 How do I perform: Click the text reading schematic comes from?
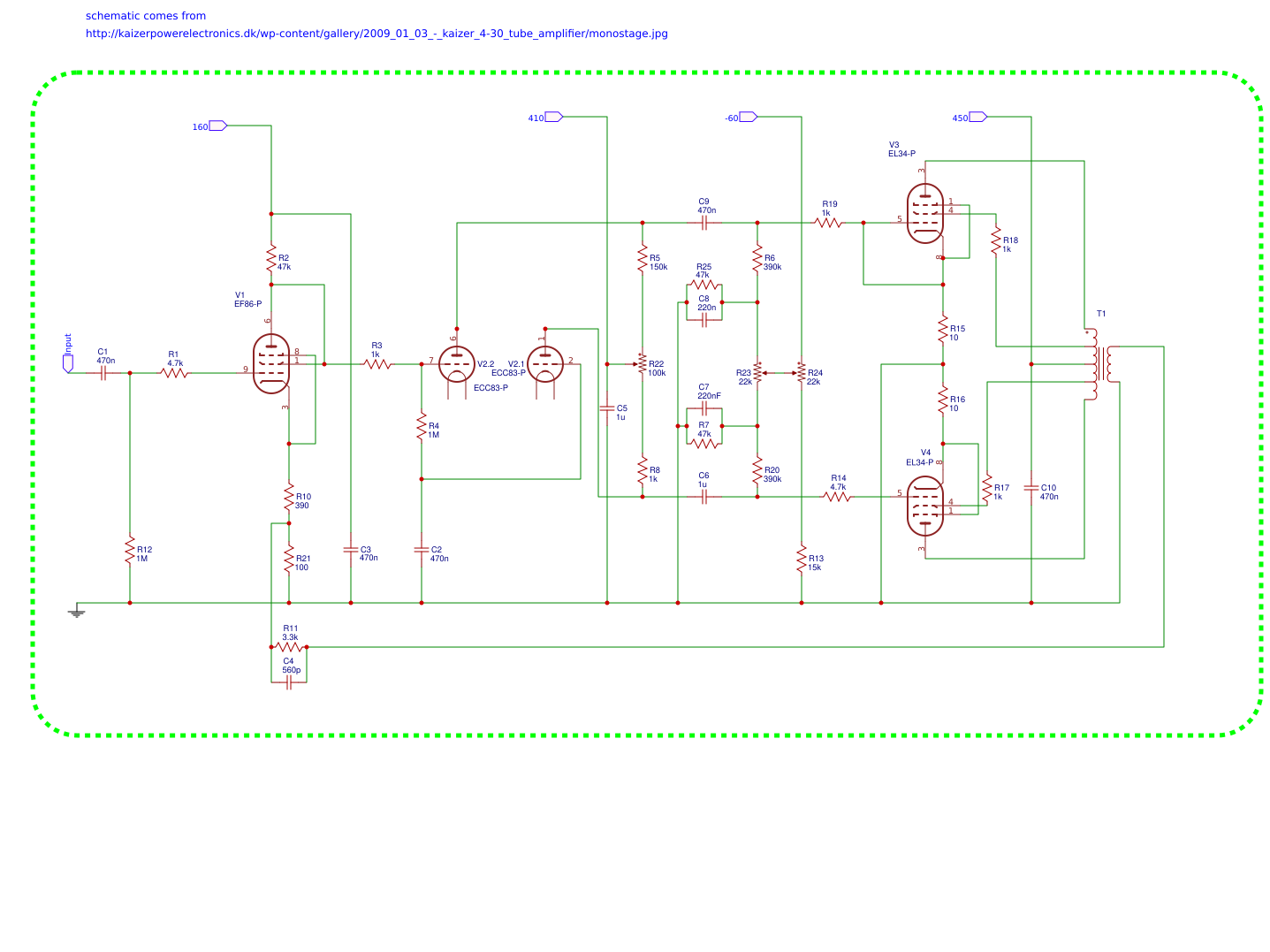pos(145,15)
